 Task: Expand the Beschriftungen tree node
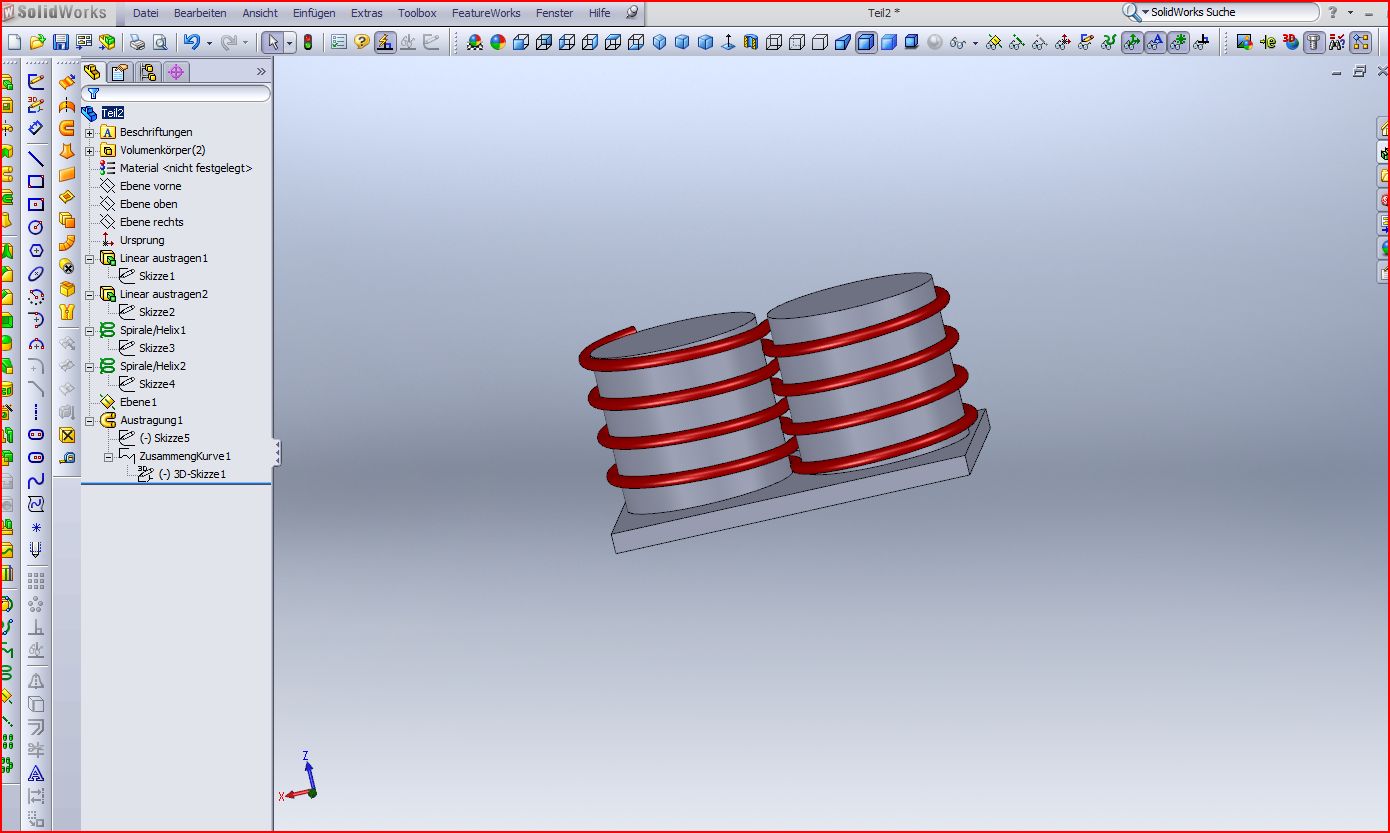pyautogui.click(x=90, y=133)
